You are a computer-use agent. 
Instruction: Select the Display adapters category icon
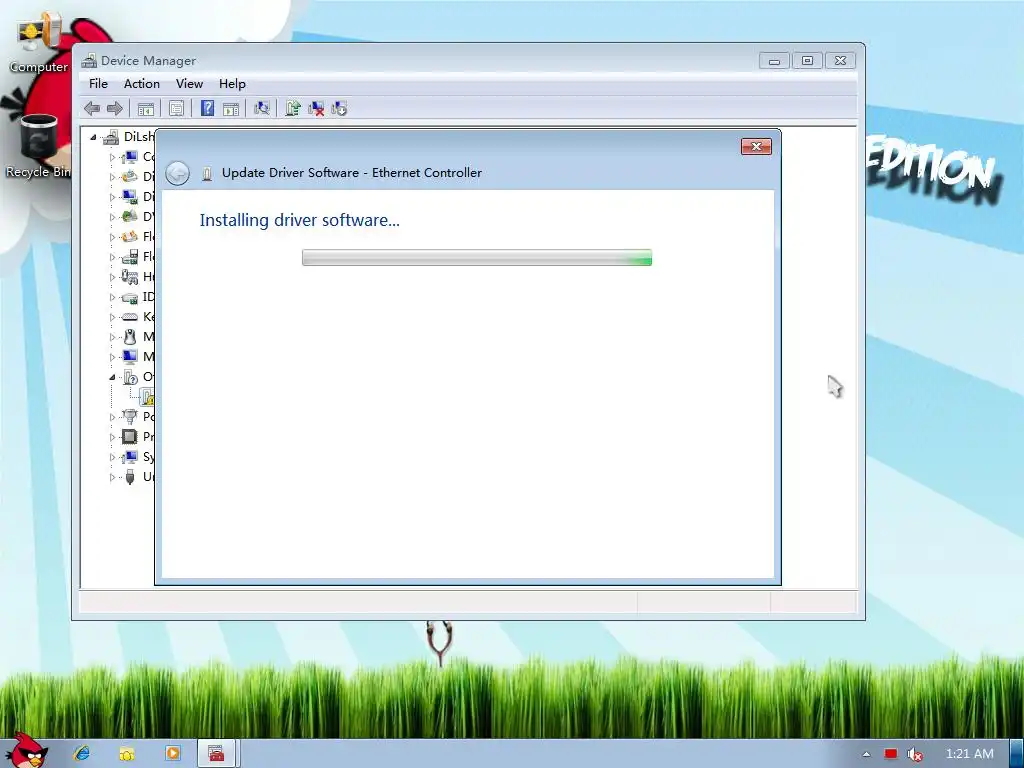pyautogui.click(x=130, y=197)
